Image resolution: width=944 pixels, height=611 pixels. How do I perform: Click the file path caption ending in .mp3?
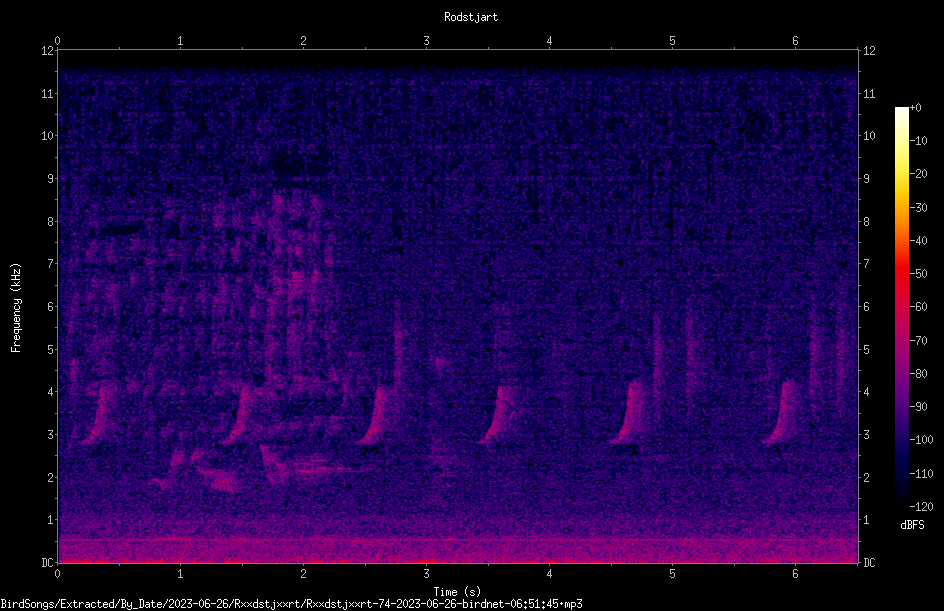[291, 604]
